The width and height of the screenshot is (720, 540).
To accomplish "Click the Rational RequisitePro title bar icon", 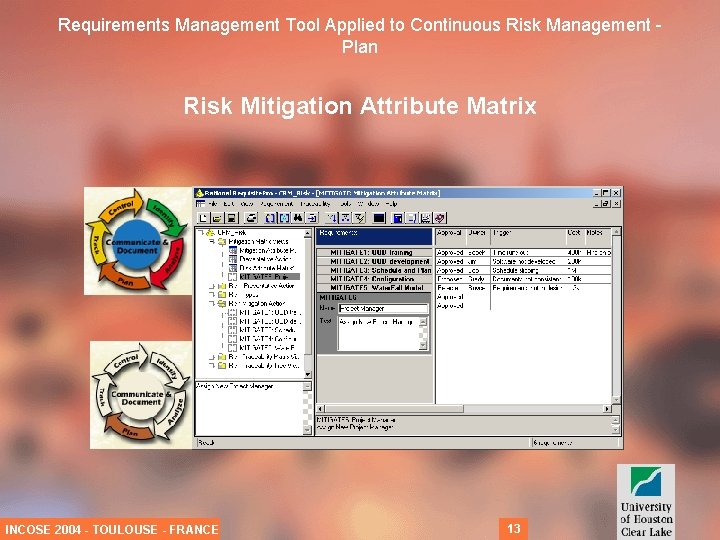I will click(x=200, y=193).
